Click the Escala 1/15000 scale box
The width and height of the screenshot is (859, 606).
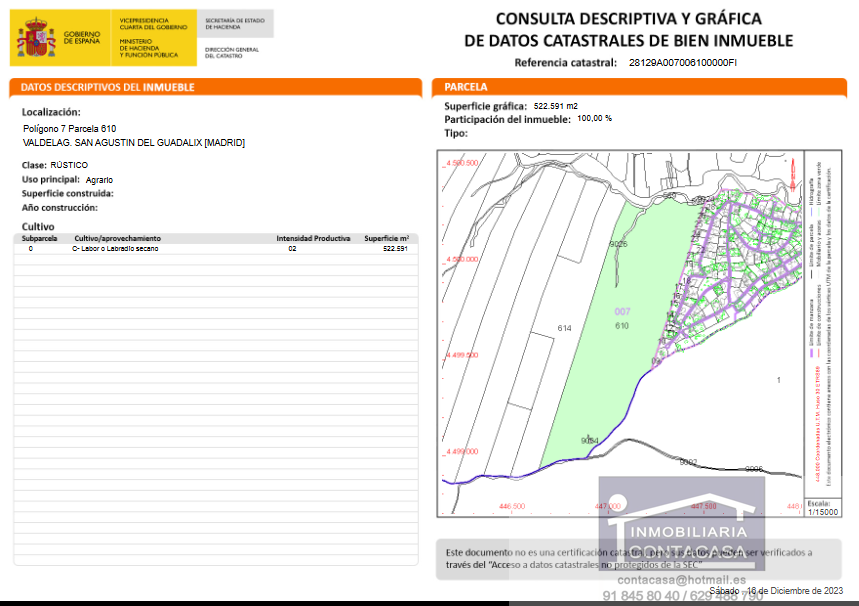pos(819,507)
